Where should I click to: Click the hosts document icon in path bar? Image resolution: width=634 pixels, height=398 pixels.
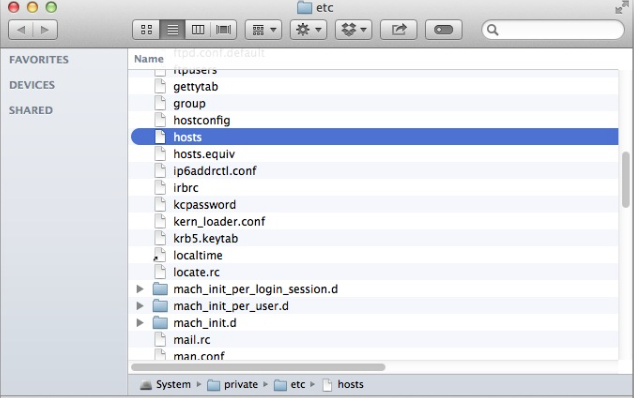[327, 385]
